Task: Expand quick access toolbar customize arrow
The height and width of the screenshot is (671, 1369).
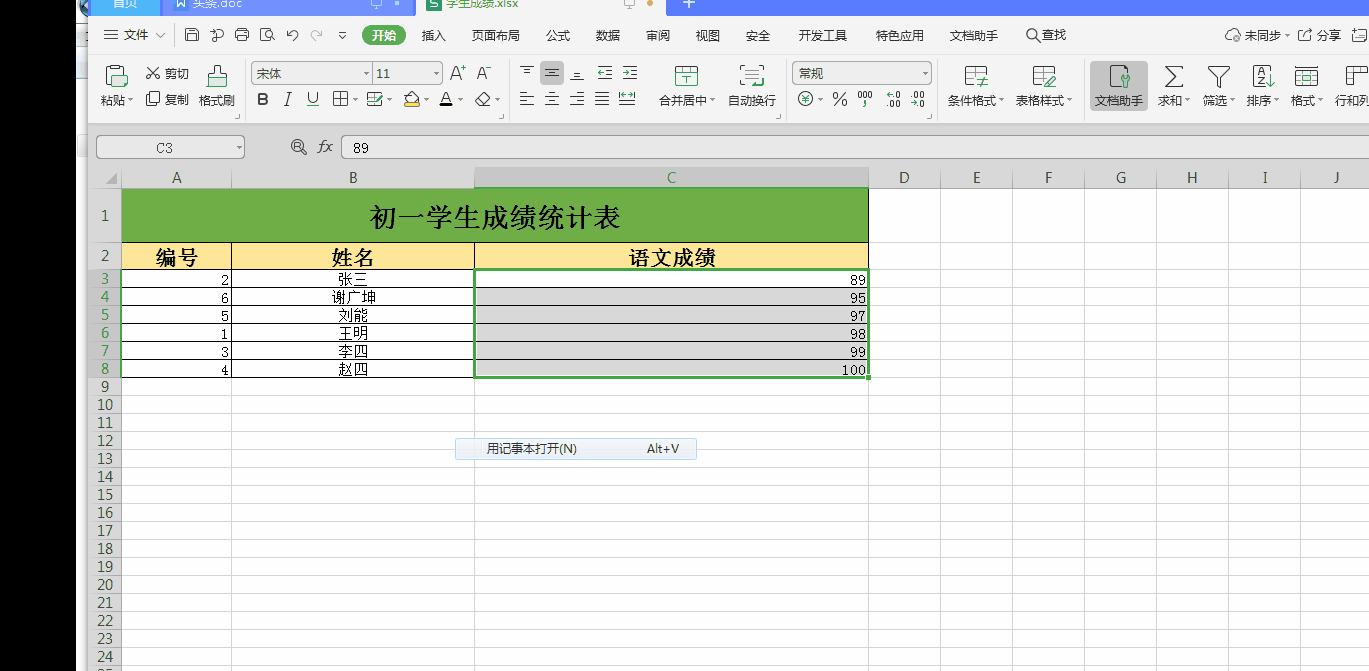Action: [342, 35]
